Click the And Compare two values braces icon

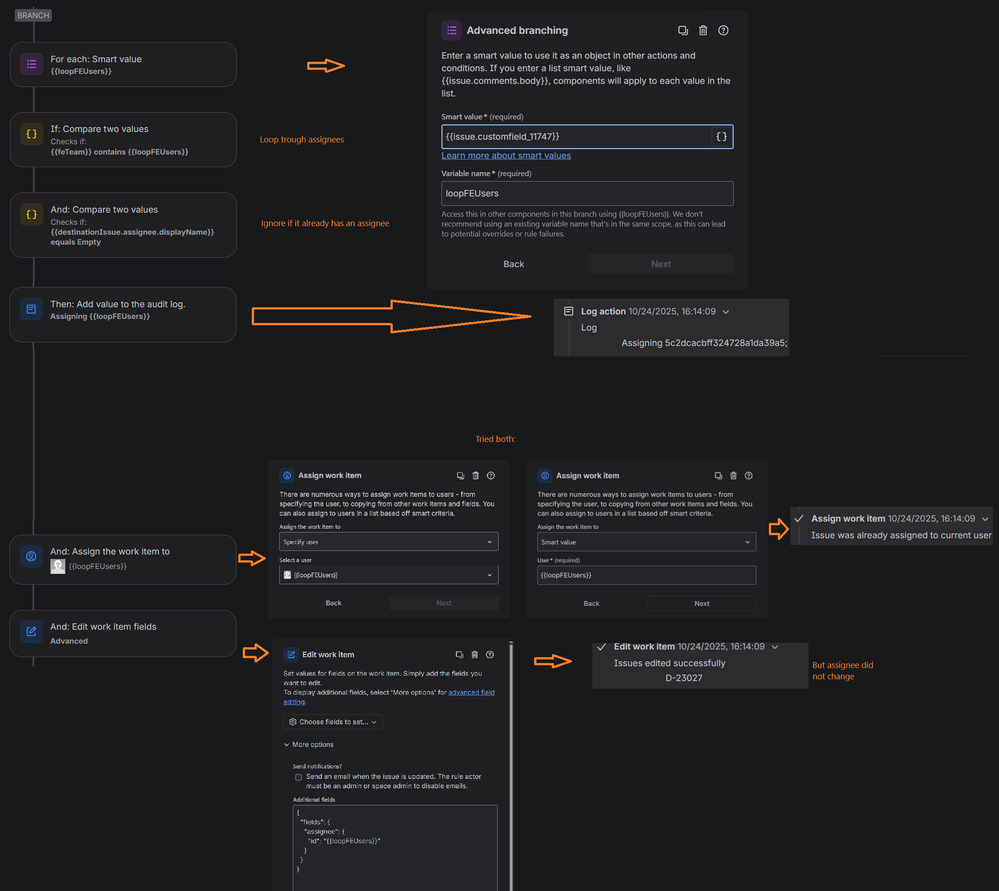click(x=31, y=215)
